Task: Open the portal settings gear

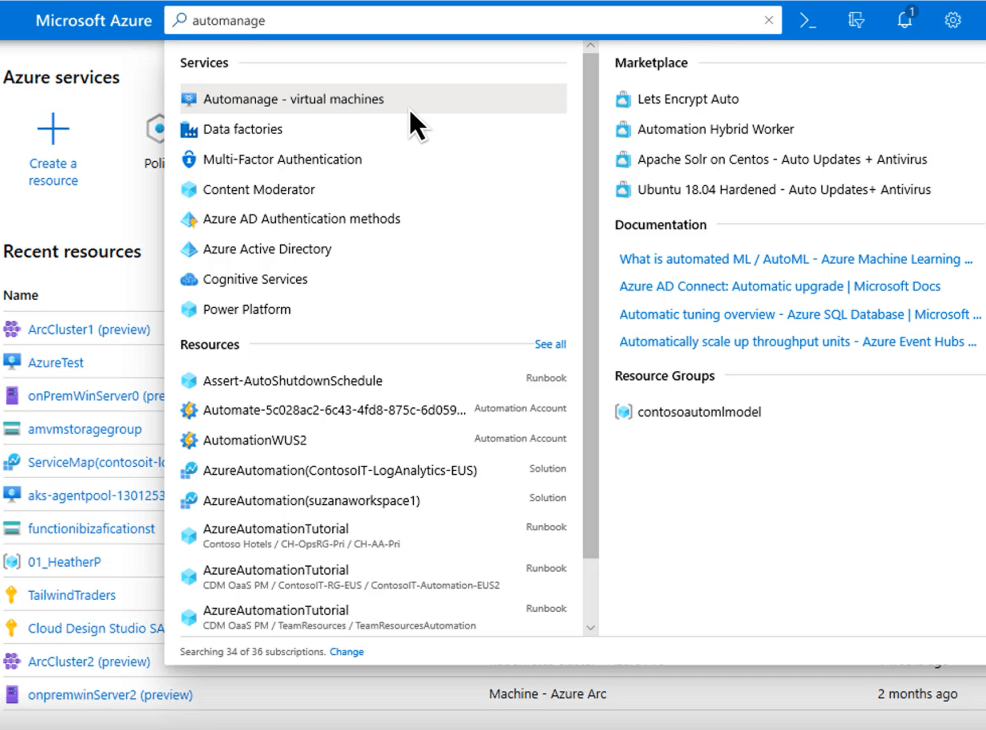Action: [x=952, y=20]
